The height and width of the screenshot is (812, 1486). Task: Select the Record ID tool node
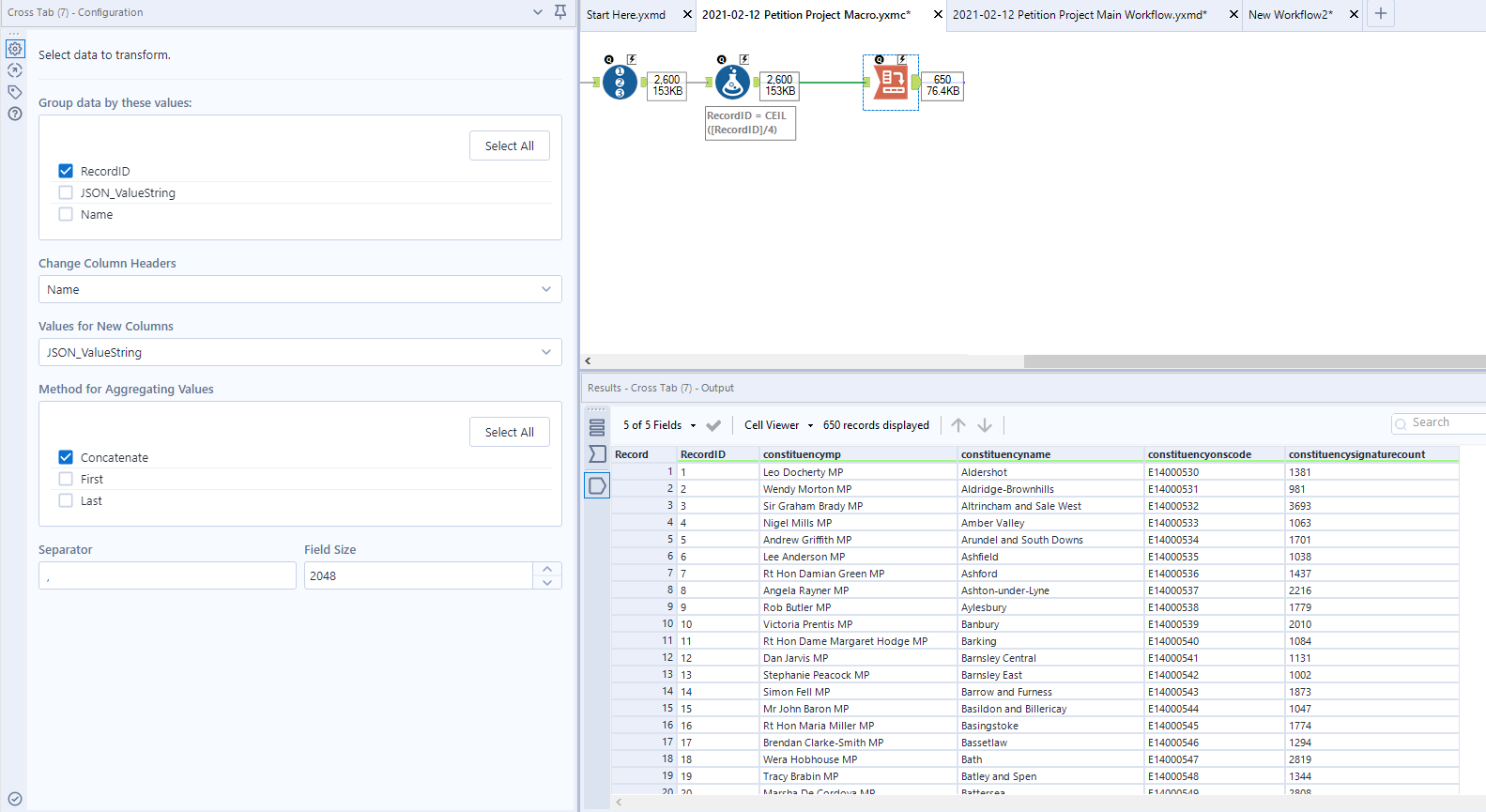[x=620, y=83]
